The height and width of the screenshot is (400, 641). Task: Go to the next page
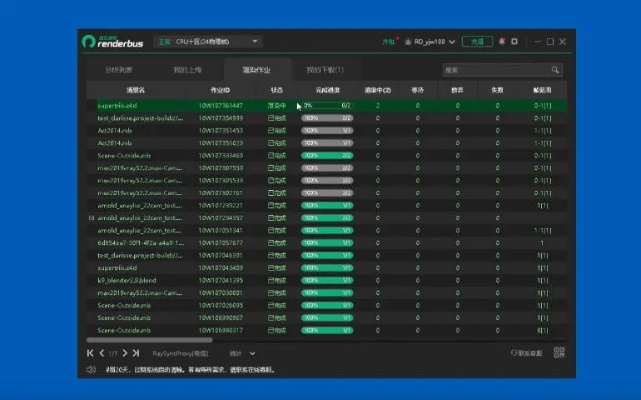tap(125, 353)
